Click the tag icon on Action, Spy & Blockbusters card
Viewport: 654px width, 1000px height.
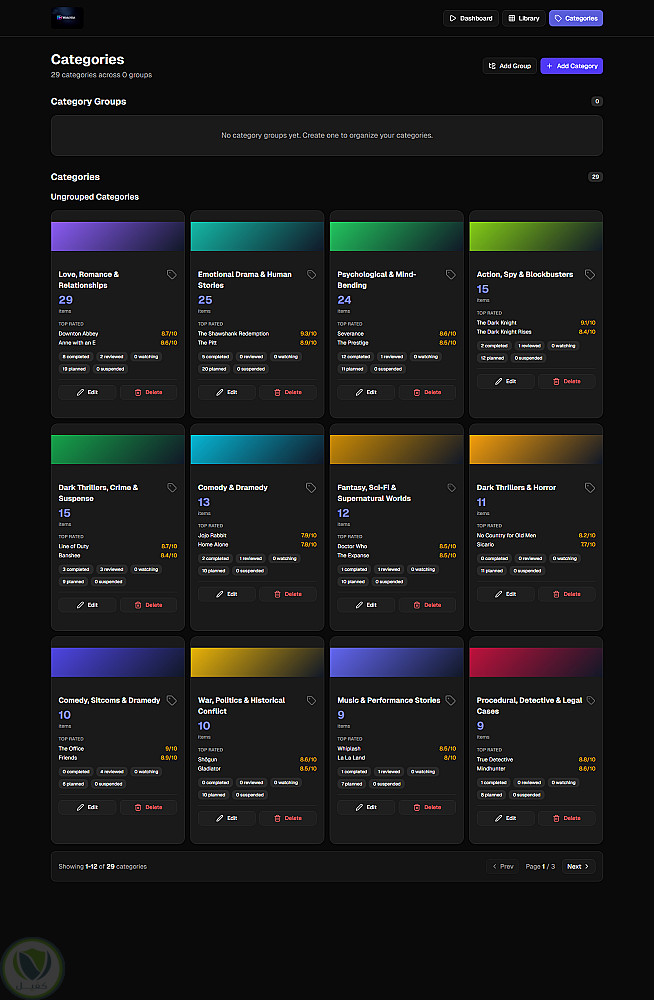(x=590, y=274)
